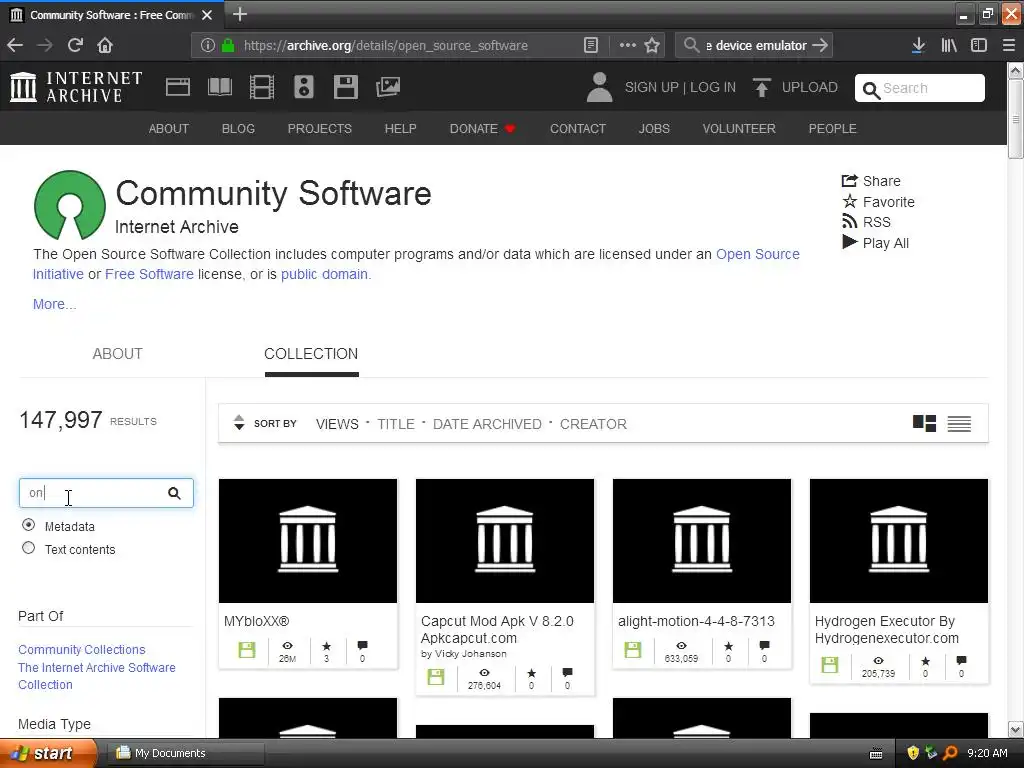
Task: Sort results by CREATOR
Action: 593,424
